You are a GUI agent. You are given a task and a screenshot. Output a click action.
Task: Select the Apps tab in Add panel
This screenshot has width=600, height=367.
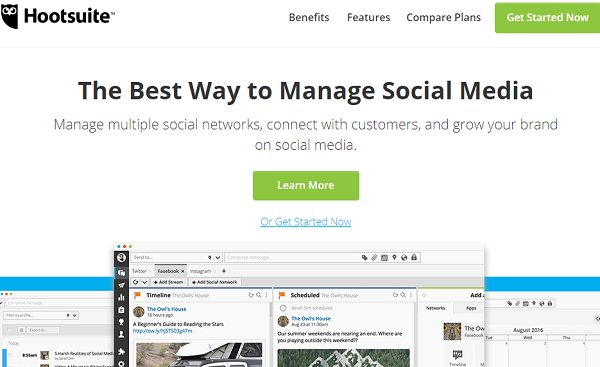click(x=471, y=308)
